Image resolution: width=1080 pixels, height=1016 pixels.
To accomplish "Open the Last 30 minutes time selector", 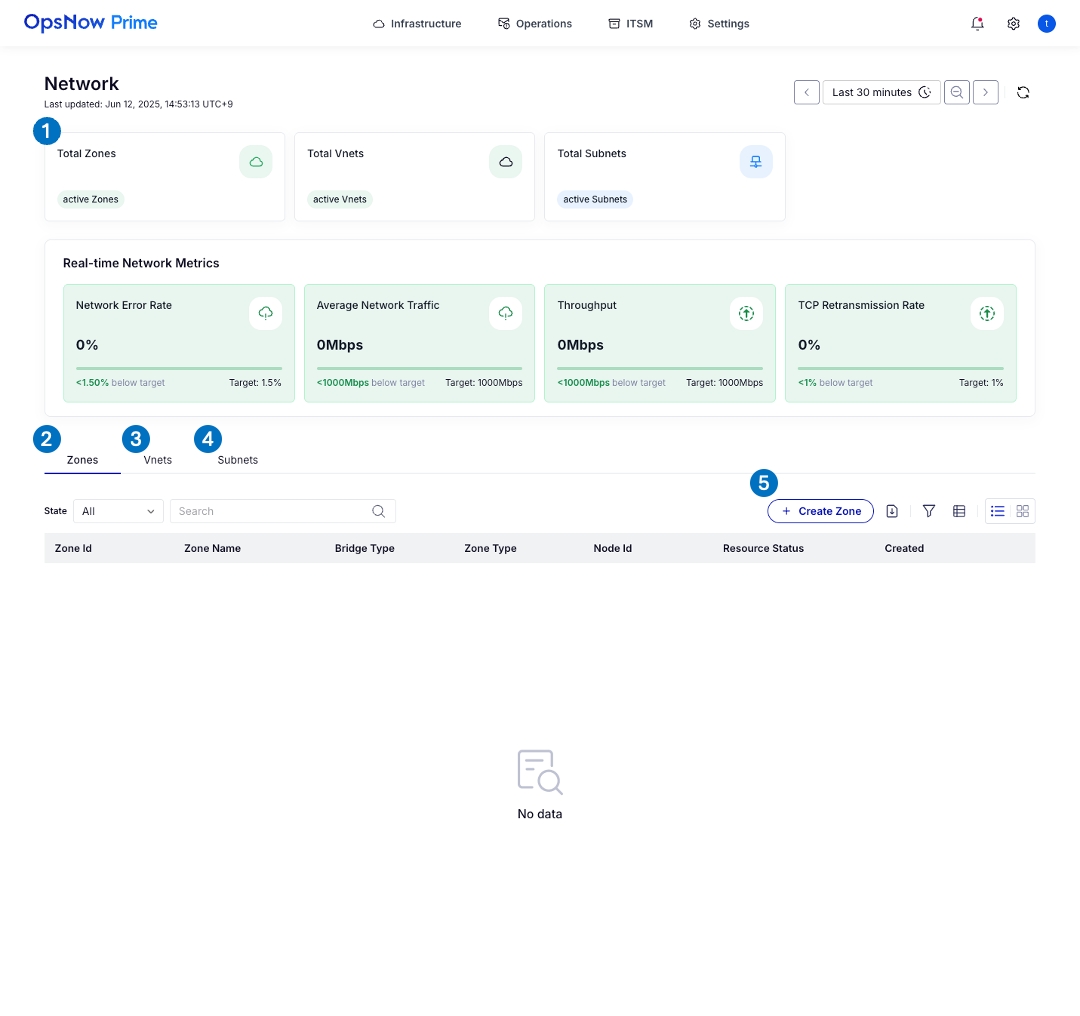I will [881, 92].
